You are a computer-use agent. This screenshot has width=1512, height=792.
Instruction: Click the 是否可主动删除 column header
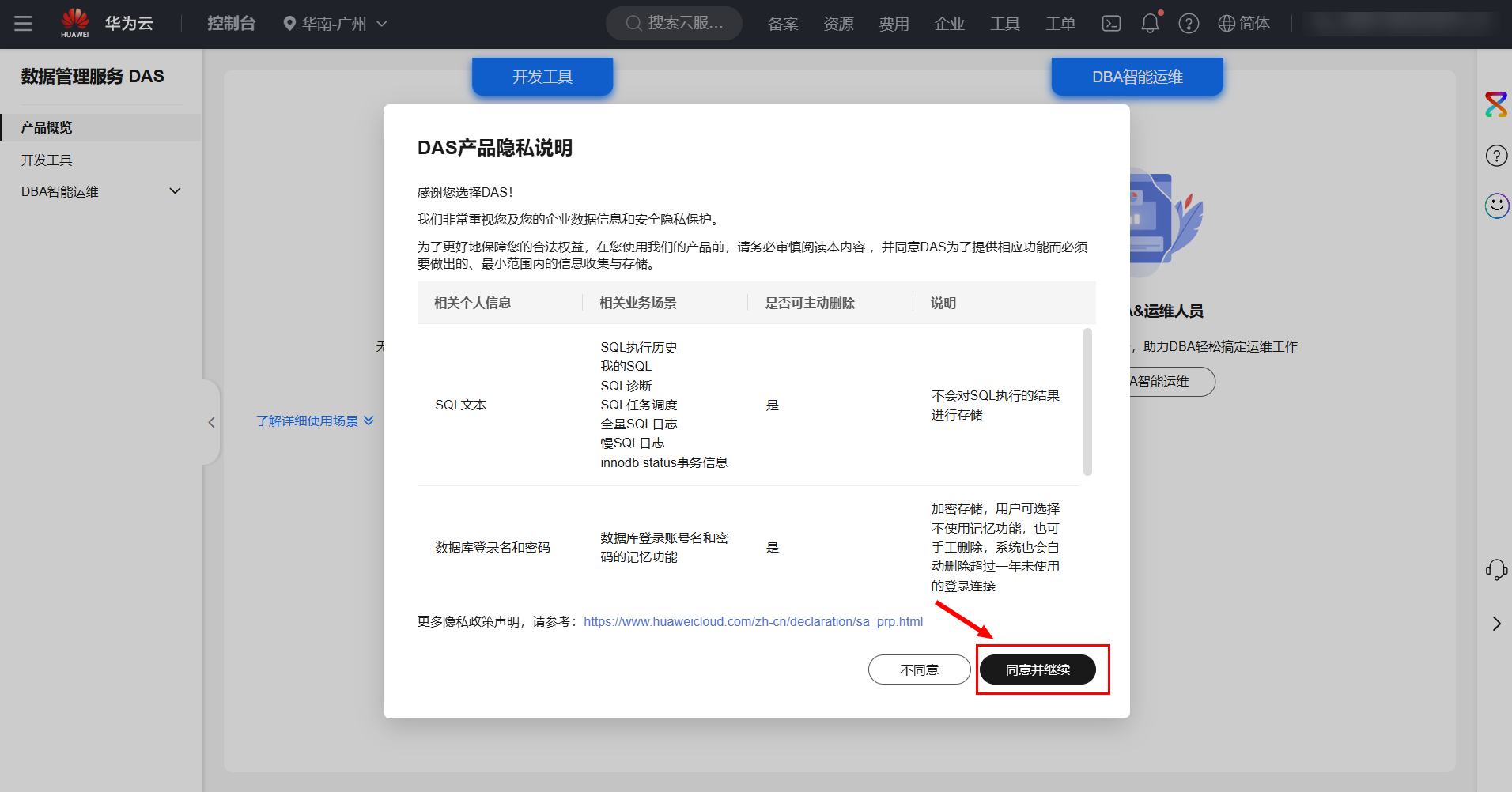(x=810, y=303)
